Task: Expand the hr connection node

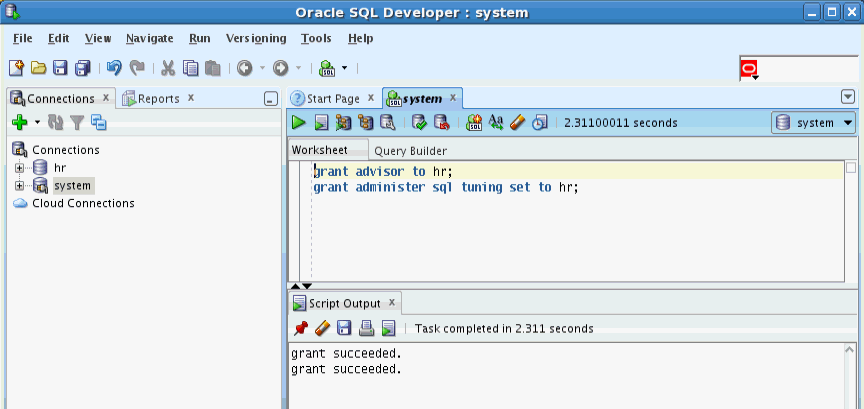Action: (20, 168)
